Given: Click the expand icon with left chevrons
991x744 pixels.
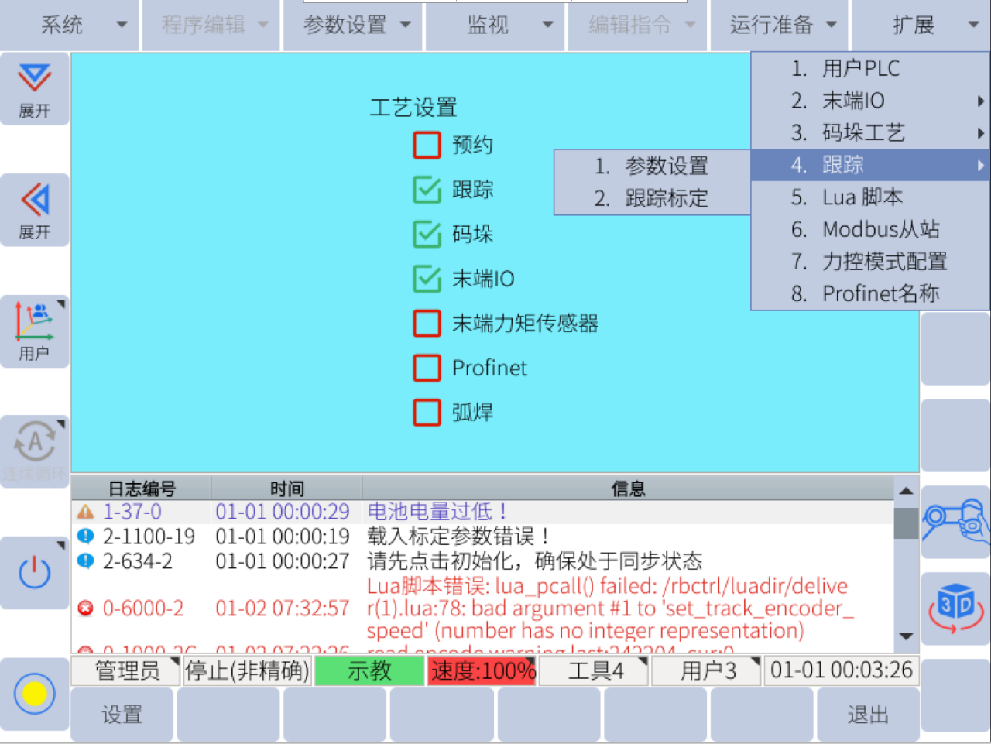Looking at the screenshot, I should (x=35, y=210).
